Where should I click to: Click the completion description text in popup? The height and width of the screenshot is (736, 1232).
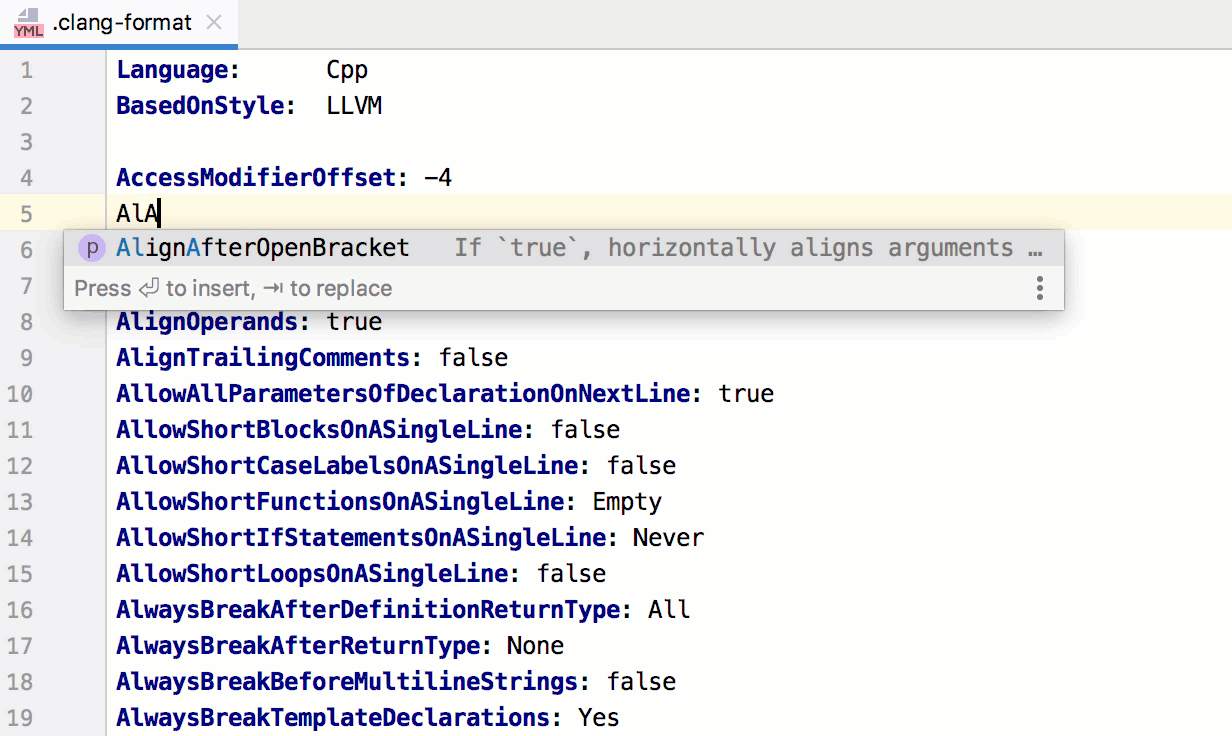tap(748, 248)
